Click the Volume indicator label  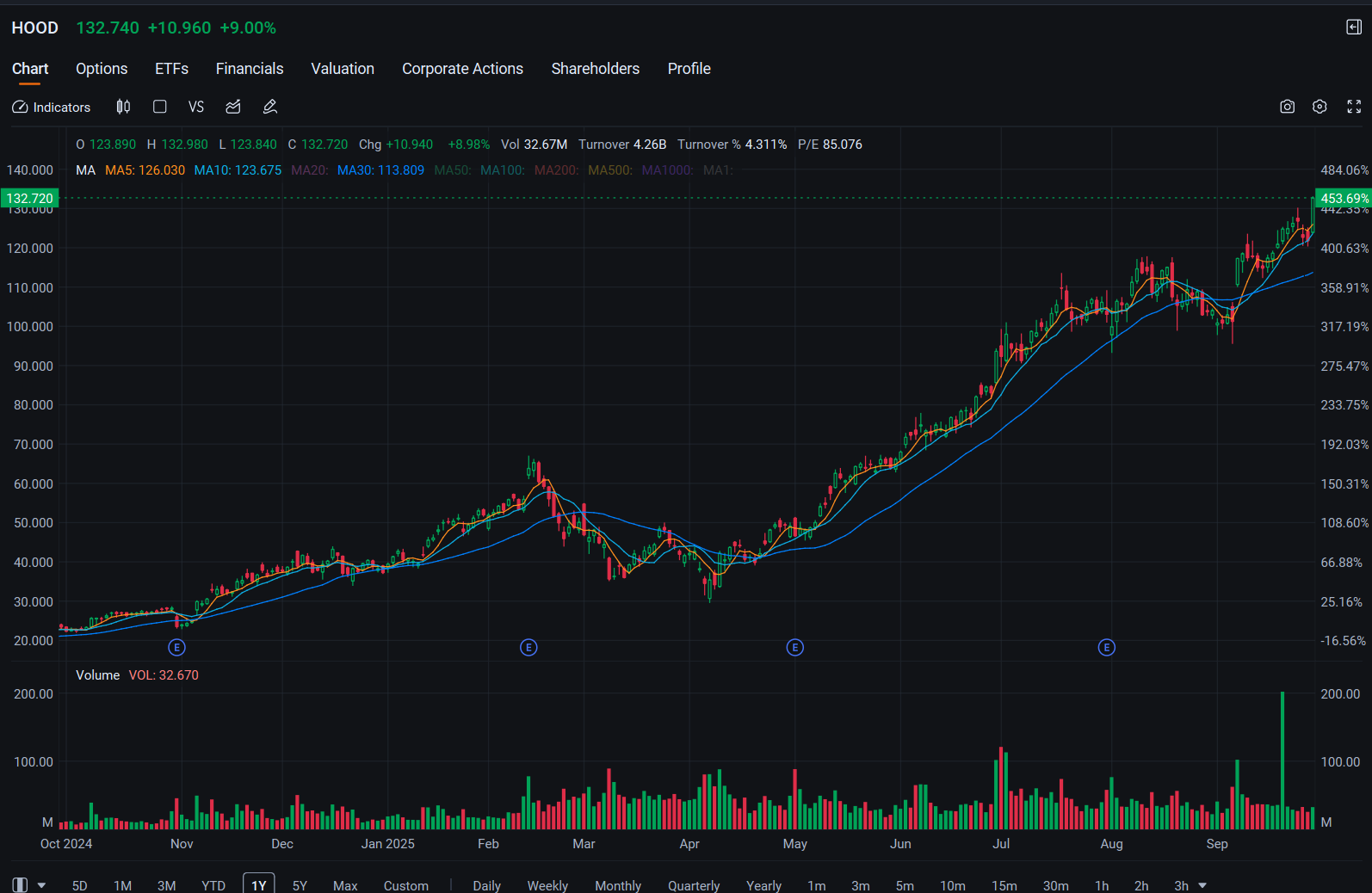click(x=97, y=675)
